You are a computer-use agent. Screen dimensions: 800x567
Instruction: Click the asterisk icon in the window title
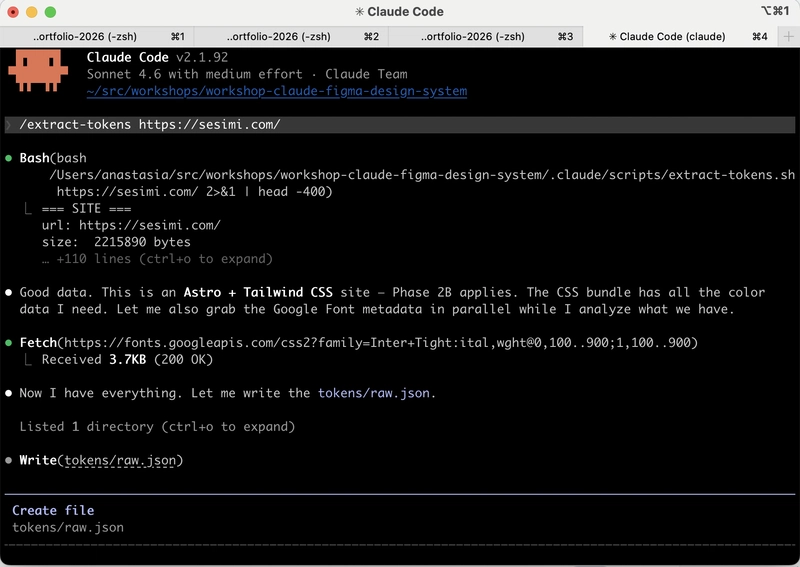point(361,12)
